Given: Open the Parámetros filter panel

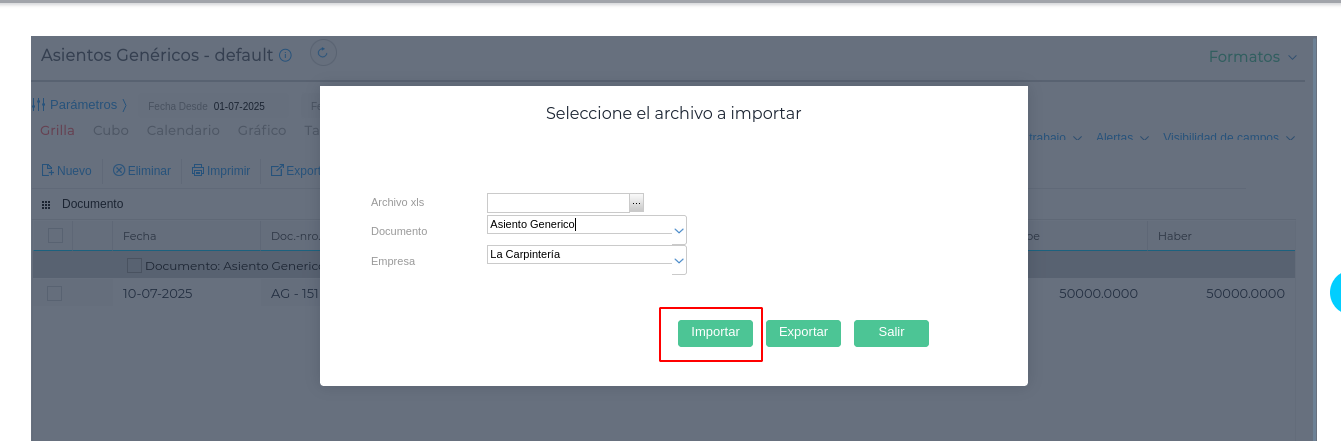Looking at the screenshot, I should click(79, 105).
